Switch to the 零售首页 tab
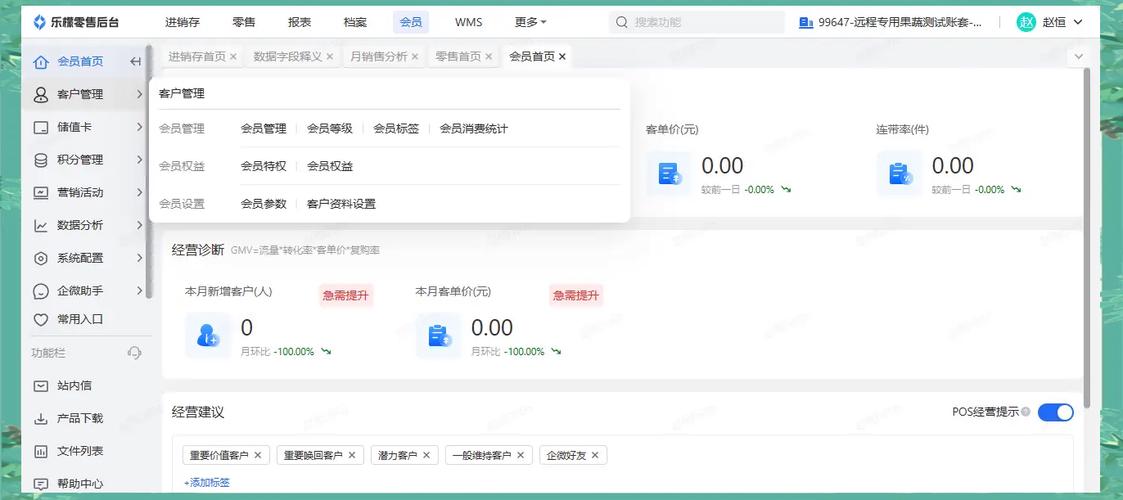Screen dimensions: 1123x500 pyautogui.click(x=458, y=57)
